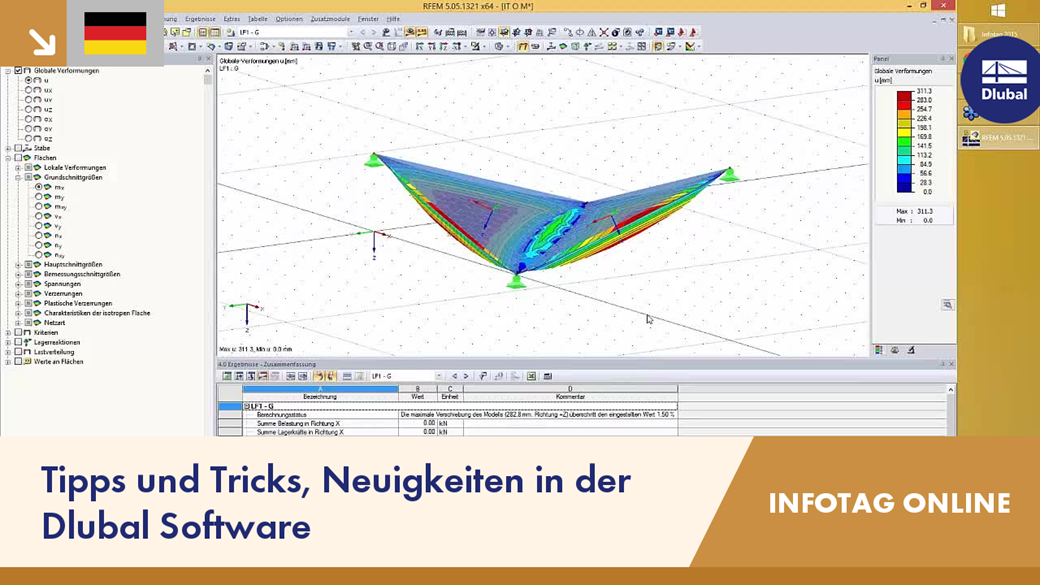Click the navigator tree vertical scrollbar
Viewport: 1040px width, 585px height.
tap(208, 80)
